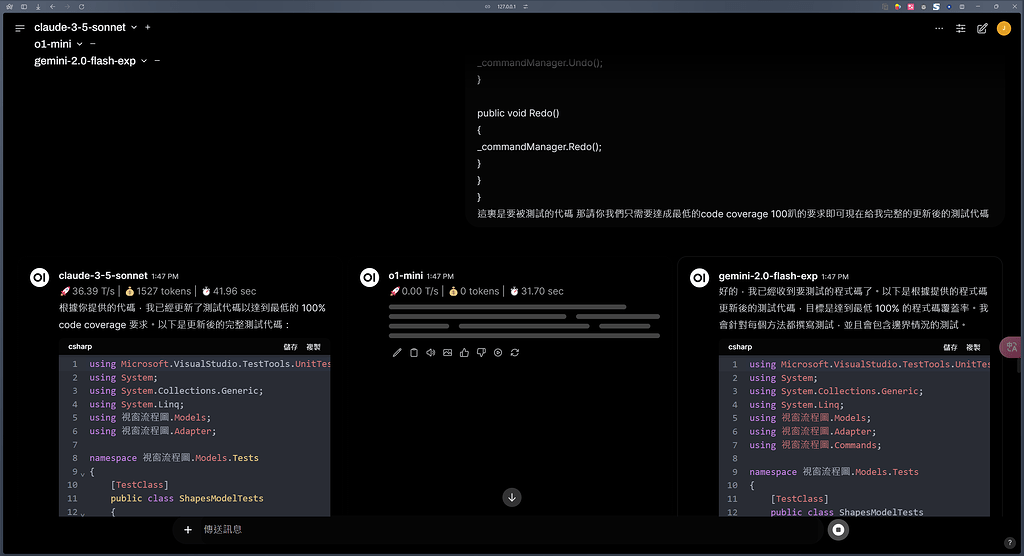
Task: Open the claude-3-5-sonnet model dropdown
Action: click(134, 27)
